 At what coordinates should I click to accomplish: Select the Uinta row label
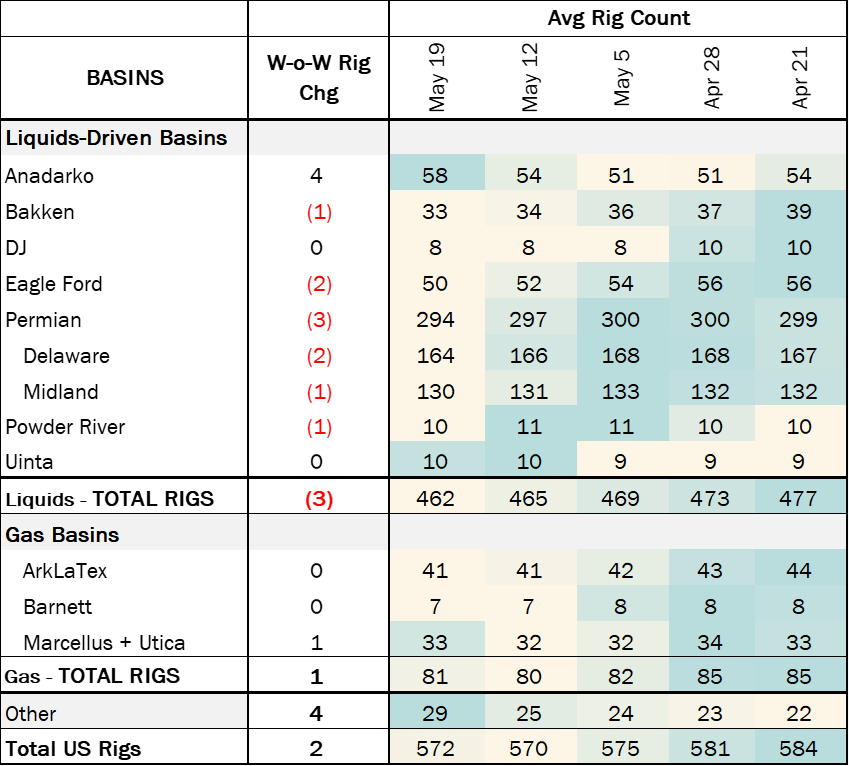click(29, 462)
